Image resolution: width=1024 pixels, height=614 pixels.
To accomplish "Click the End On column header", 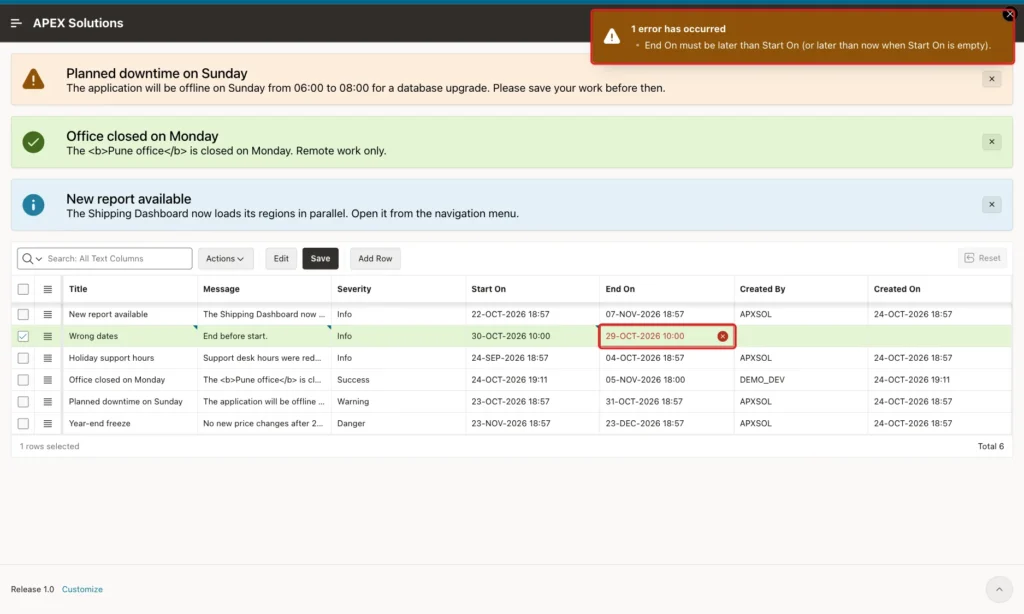I will [667, 289].
